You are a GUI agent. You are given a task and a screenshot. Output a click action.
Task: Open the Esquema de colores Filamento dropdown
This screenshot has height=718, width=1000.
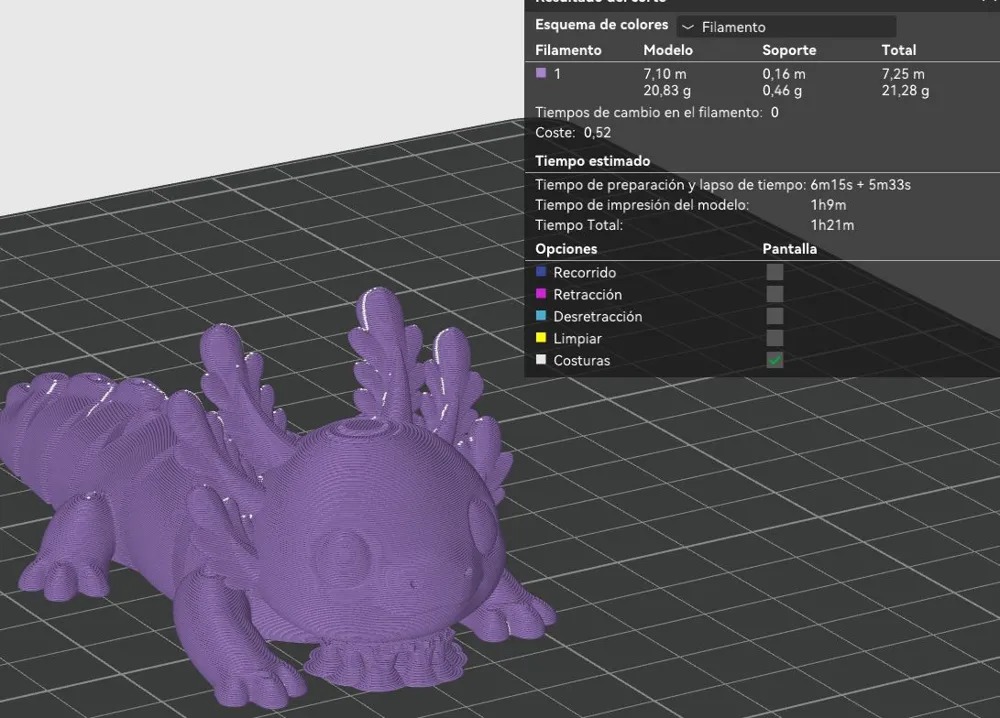point(786,27)
